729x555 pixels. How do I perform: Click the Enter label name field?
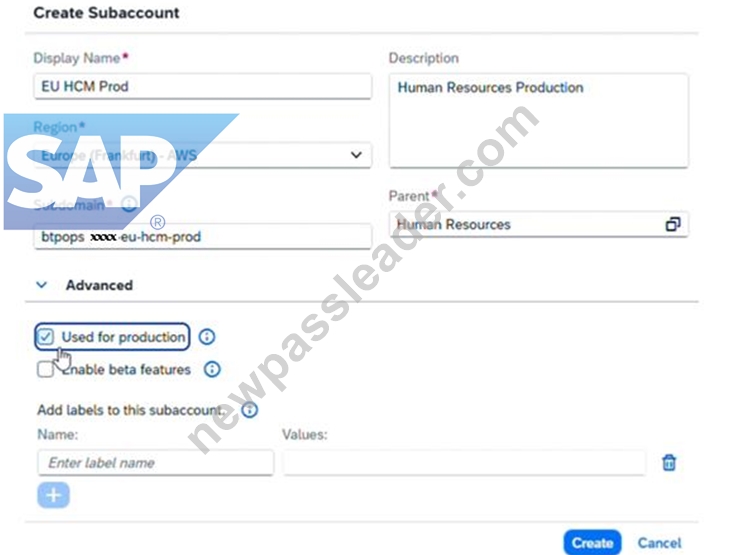tap(156, 463)
